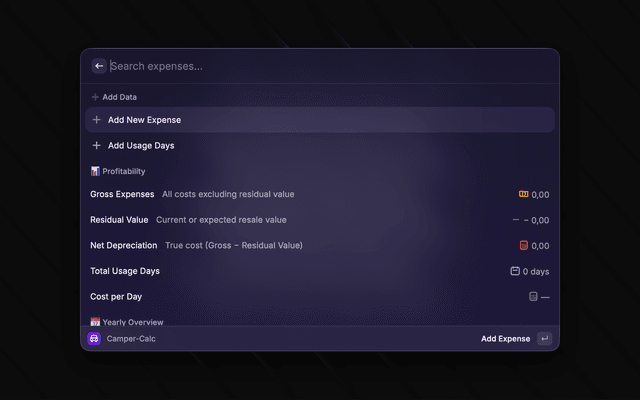This screenshot has height=400, width=640.
Task: Click the back arrow icon
Action: pos(99,66)
